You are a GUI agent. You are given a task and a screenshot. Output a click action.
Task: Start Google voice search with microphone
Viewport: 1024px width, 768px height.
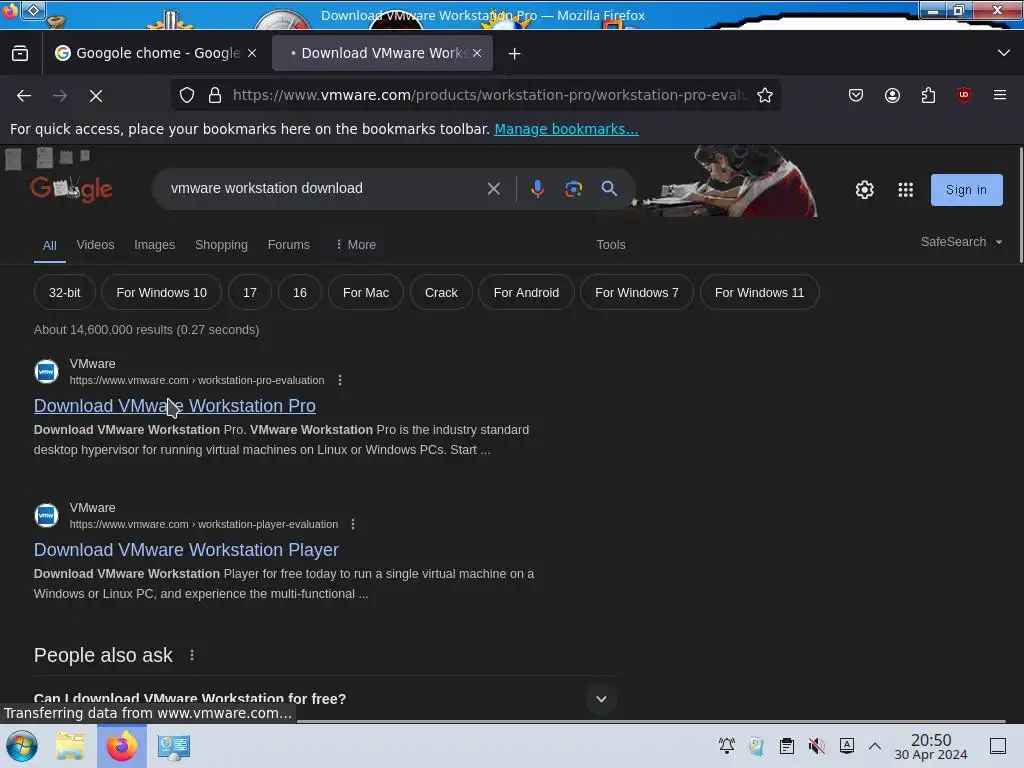[537, 189]
